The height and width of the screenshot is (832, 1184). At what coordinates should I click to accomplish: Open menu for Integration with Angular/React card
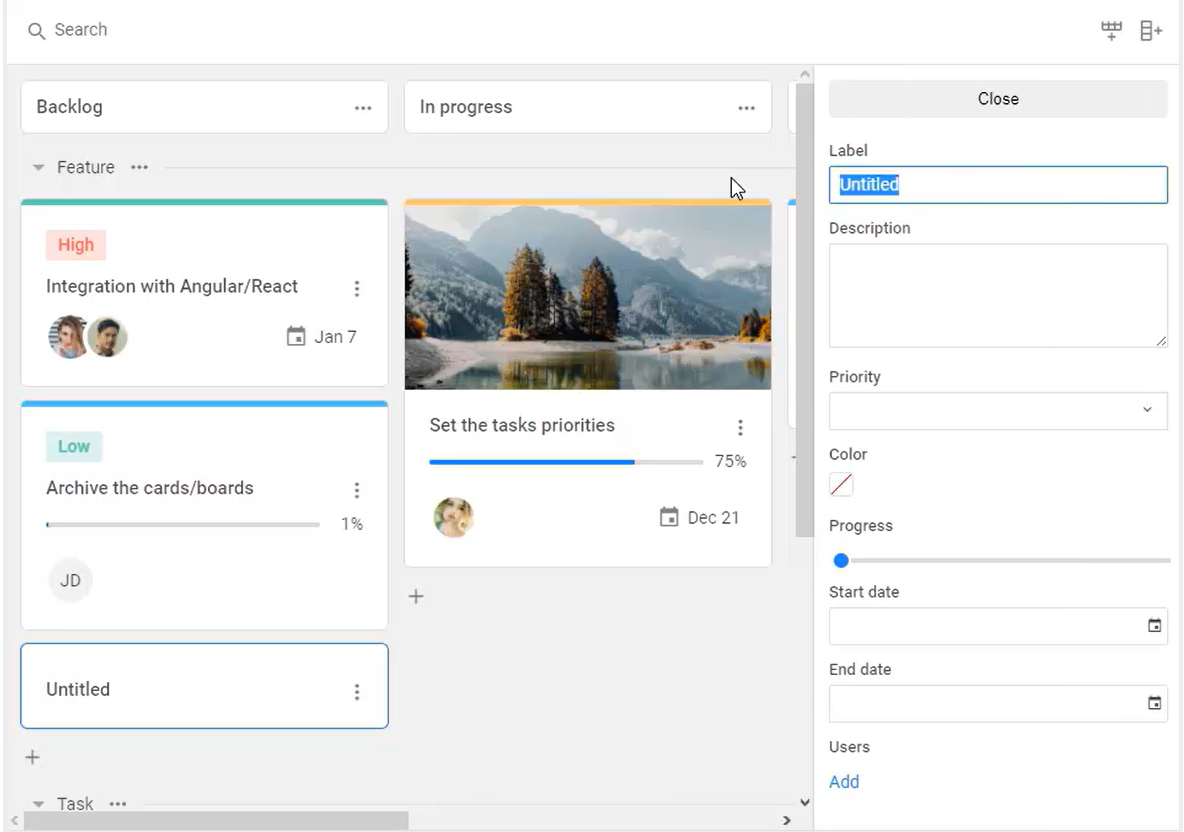point(356,288)
